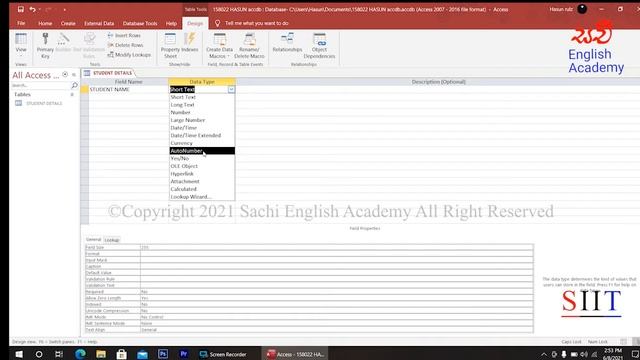Click the Indexed property value
640x360 pixels.
pos(337,304)
